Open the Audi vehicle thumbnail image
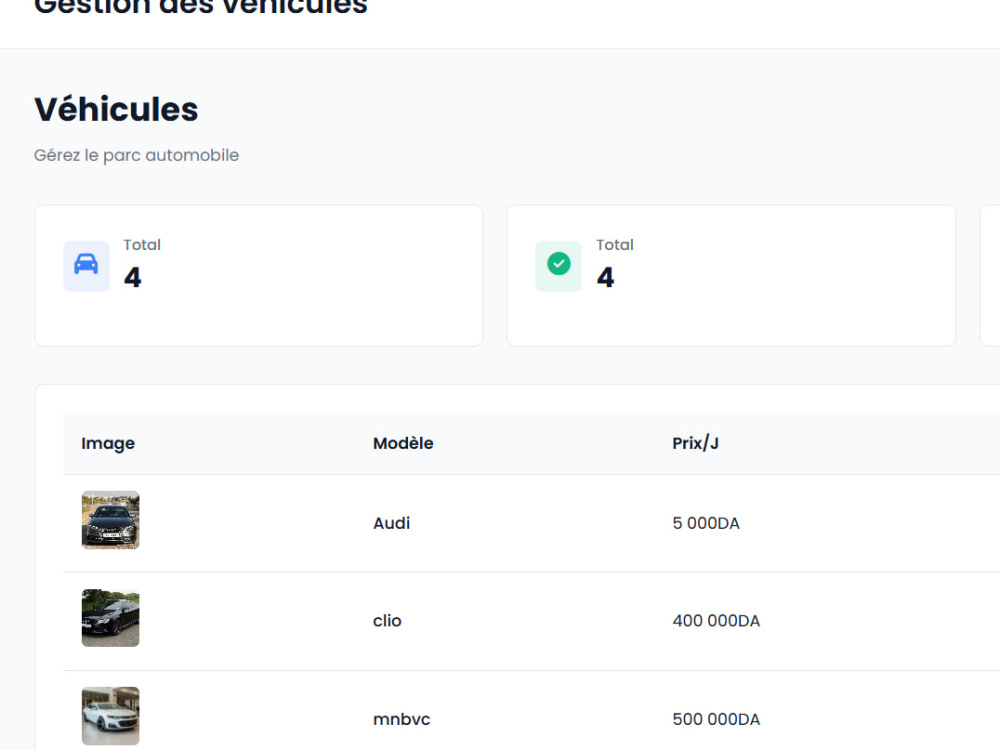This screenshot has height=750, width=1000. [110, 520]
